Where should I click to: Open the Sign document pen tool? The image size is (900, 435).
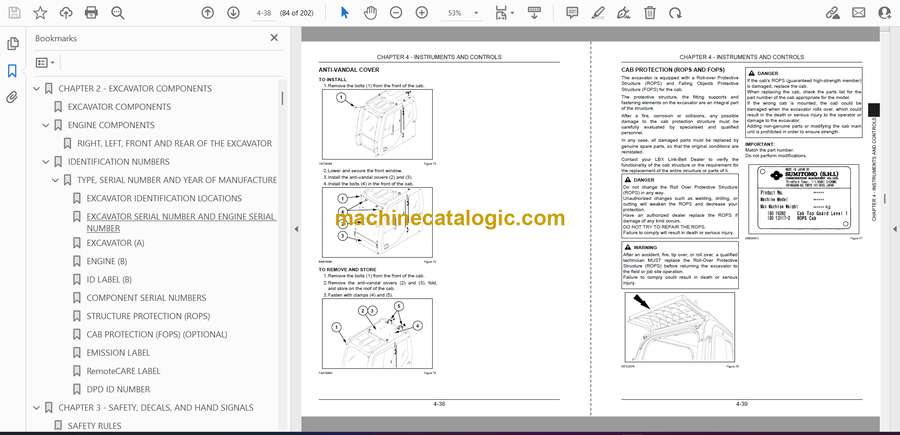coord(623,13)
